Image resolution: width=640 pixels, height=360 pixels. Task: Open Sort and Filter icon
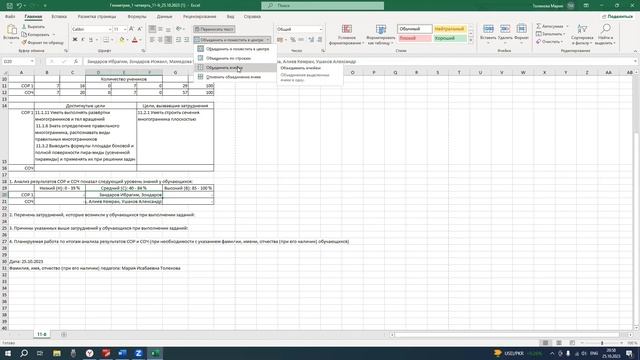pos(582,29)
